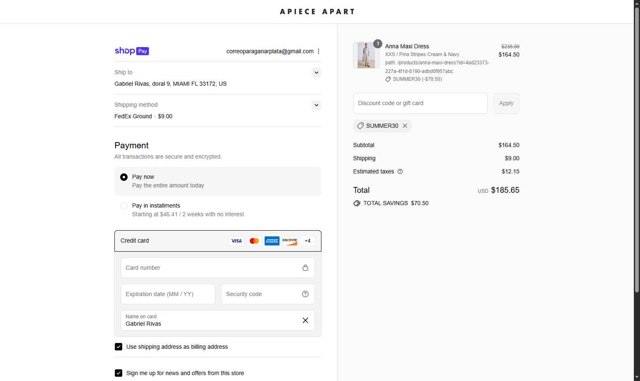
Task: Open the Anna Maxi Dress thumbnail
Action: 366,55
